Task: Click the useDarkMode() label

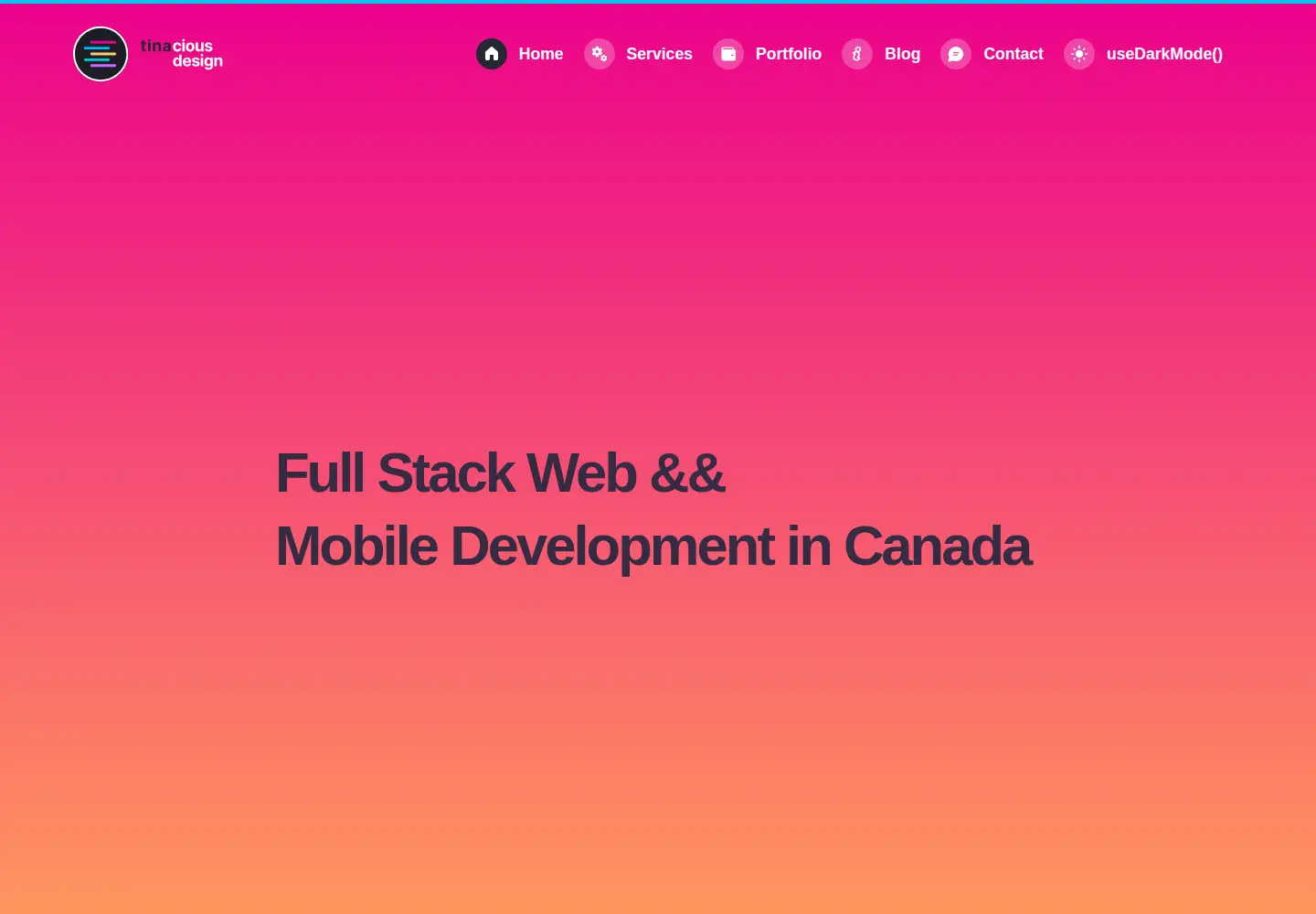Action: coord(1164,54)
